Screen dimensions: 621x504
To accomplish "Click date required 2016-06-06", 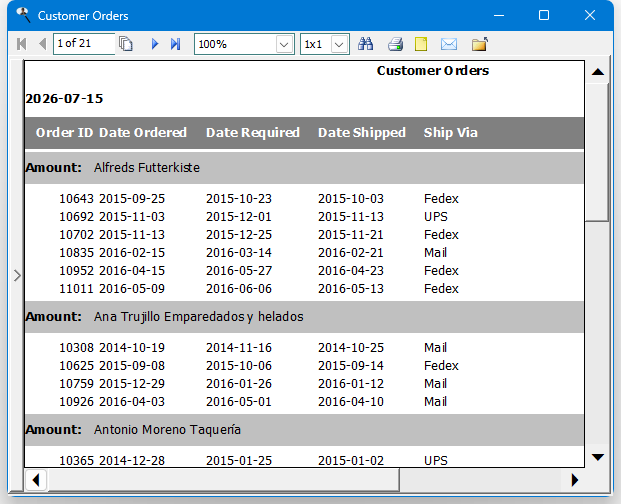I will pos(239,289).
